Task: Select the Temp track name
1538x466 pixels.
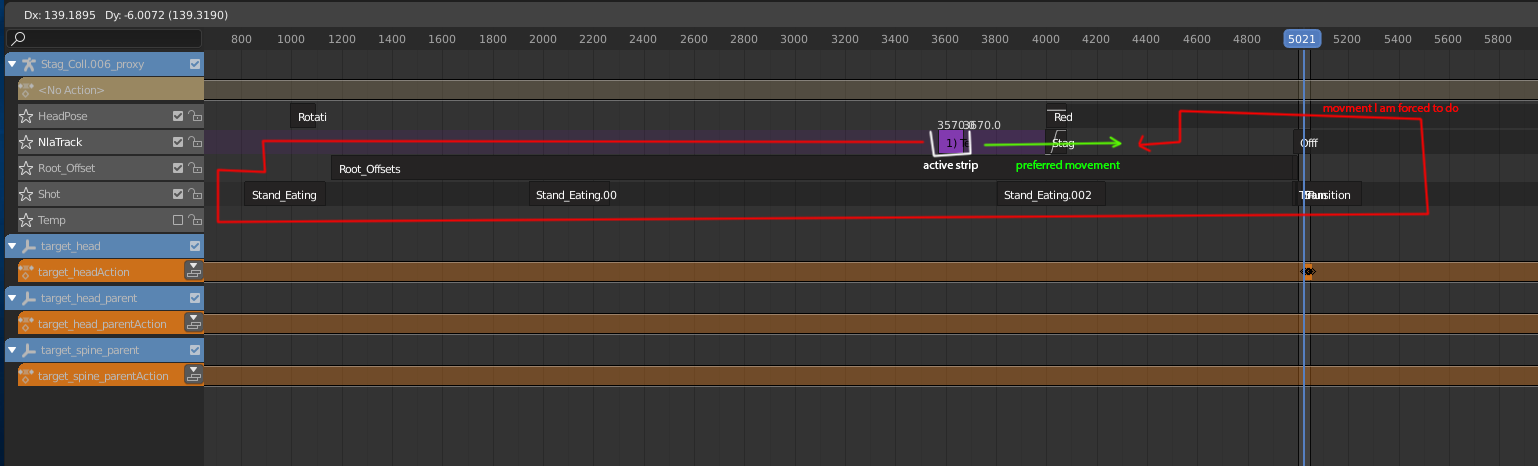Action: [x=52, y=220]
